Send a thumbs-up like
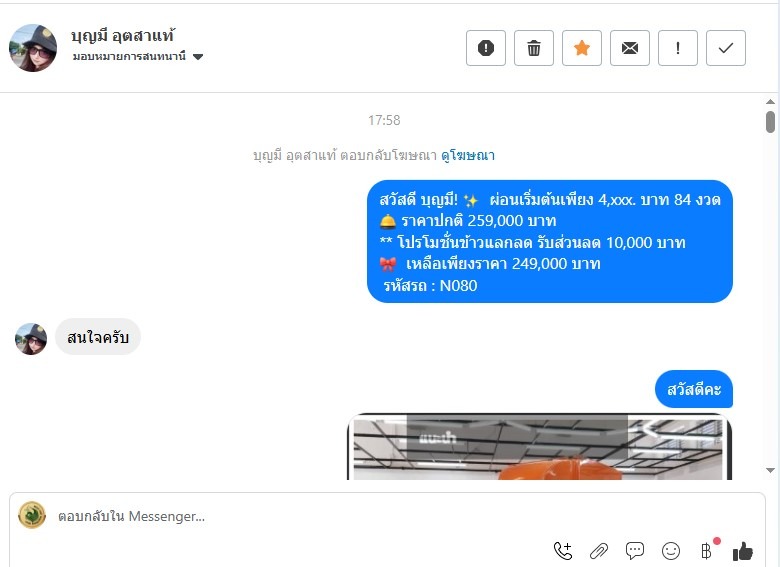 (743, 551)
